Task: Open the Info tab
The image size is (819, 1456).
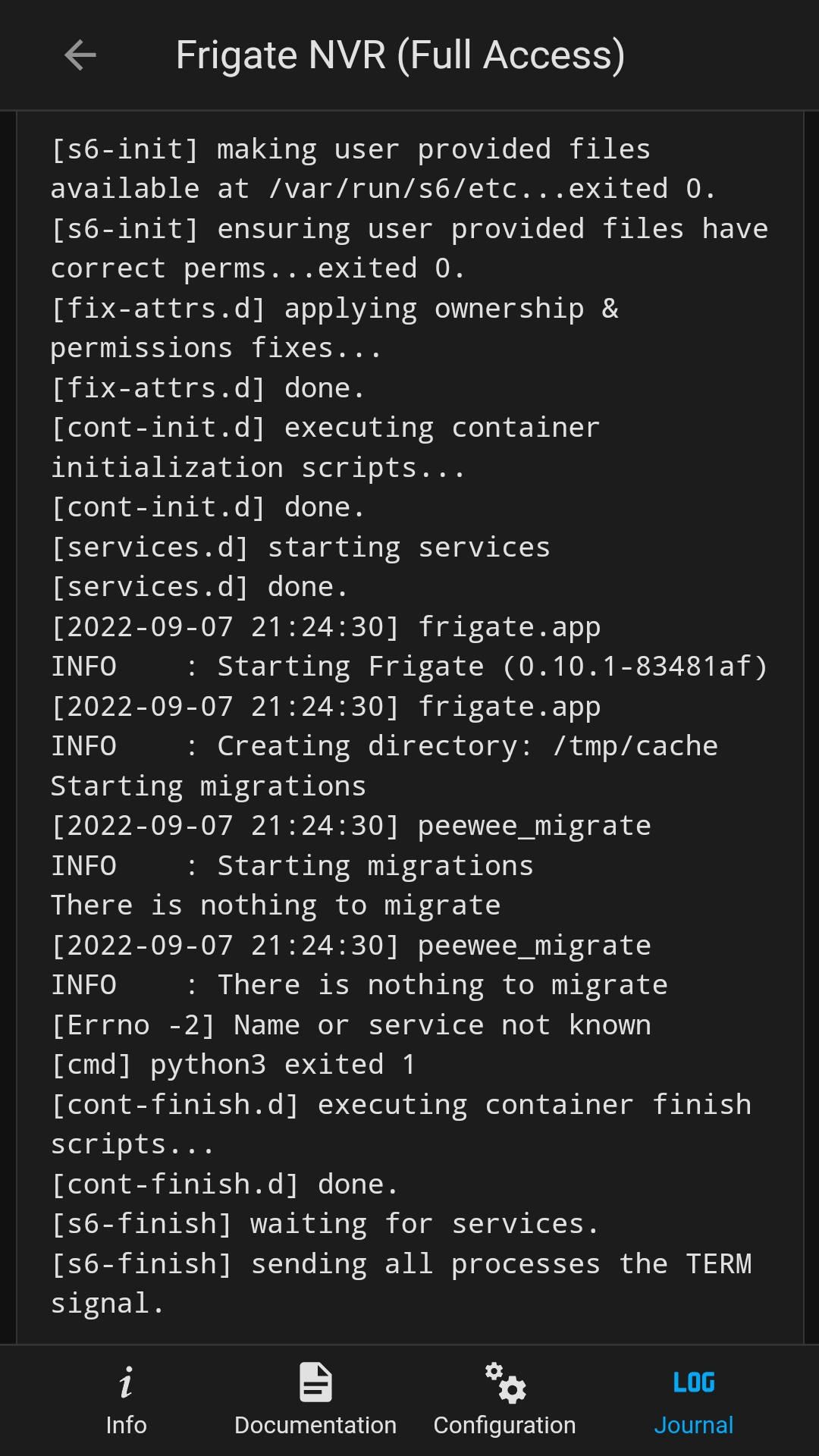Action: click(126, 1424)
